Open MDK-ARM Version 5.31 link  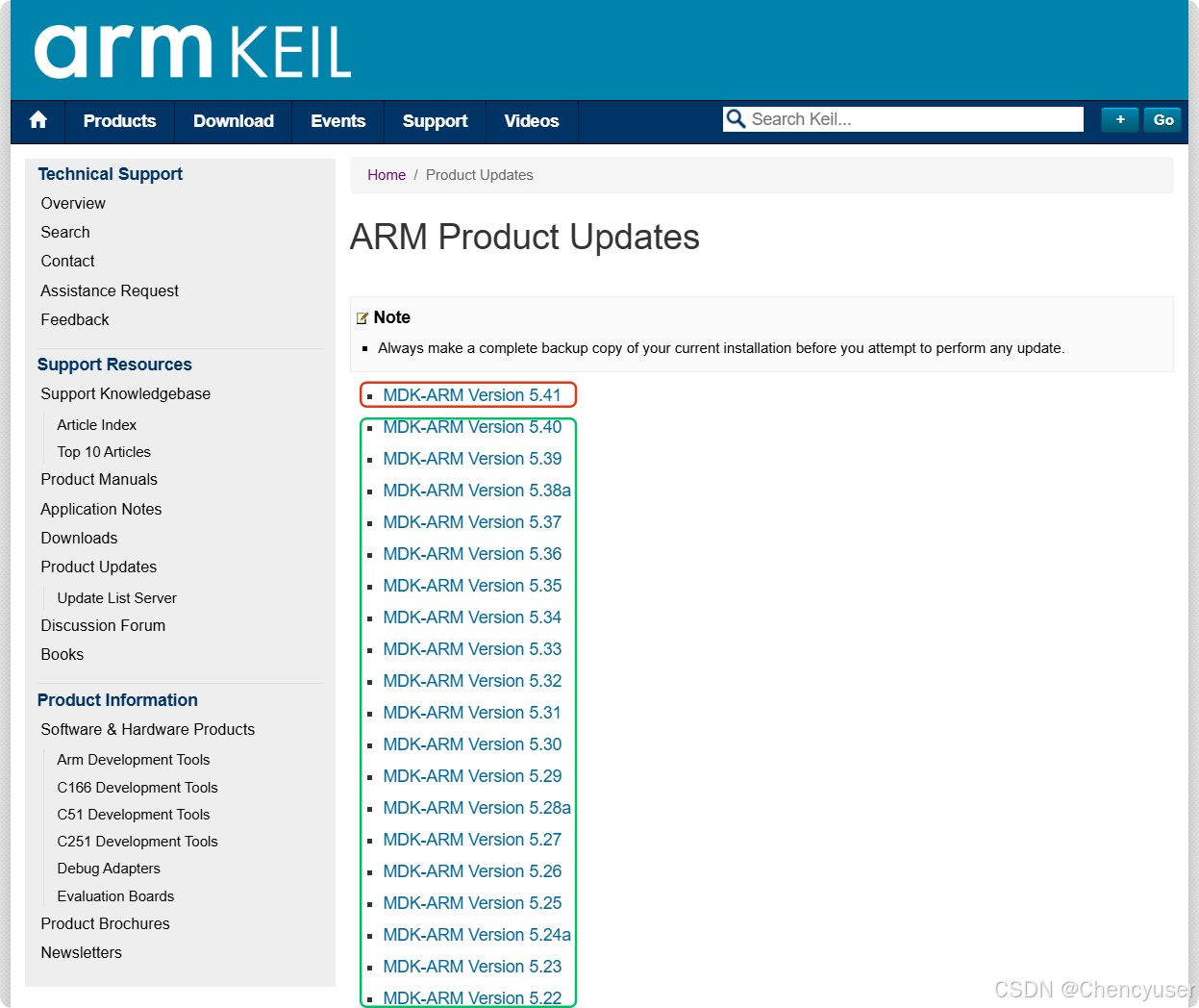(x=472, y=713)
